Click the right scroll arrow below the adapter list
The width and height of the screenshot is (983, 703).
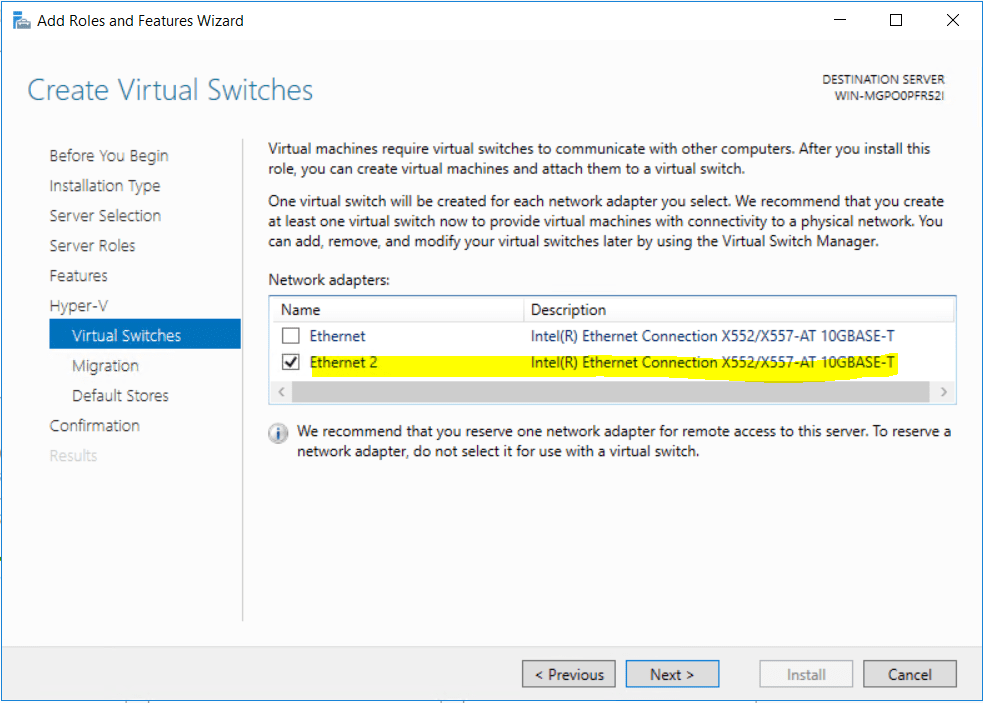(943, 392)
